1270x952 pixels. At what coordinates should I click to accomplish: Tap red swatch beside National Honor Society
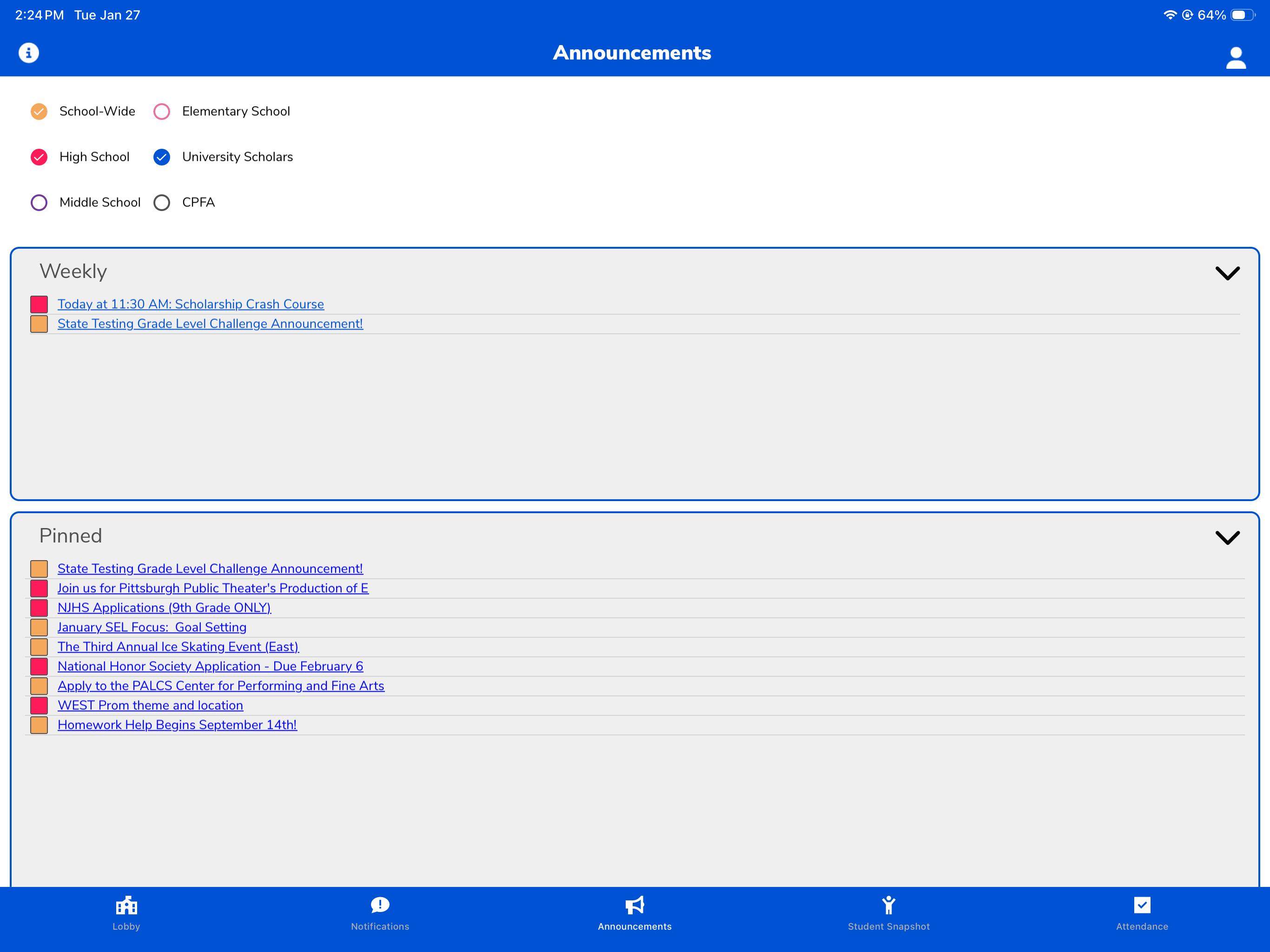click(x=39, y=666)
